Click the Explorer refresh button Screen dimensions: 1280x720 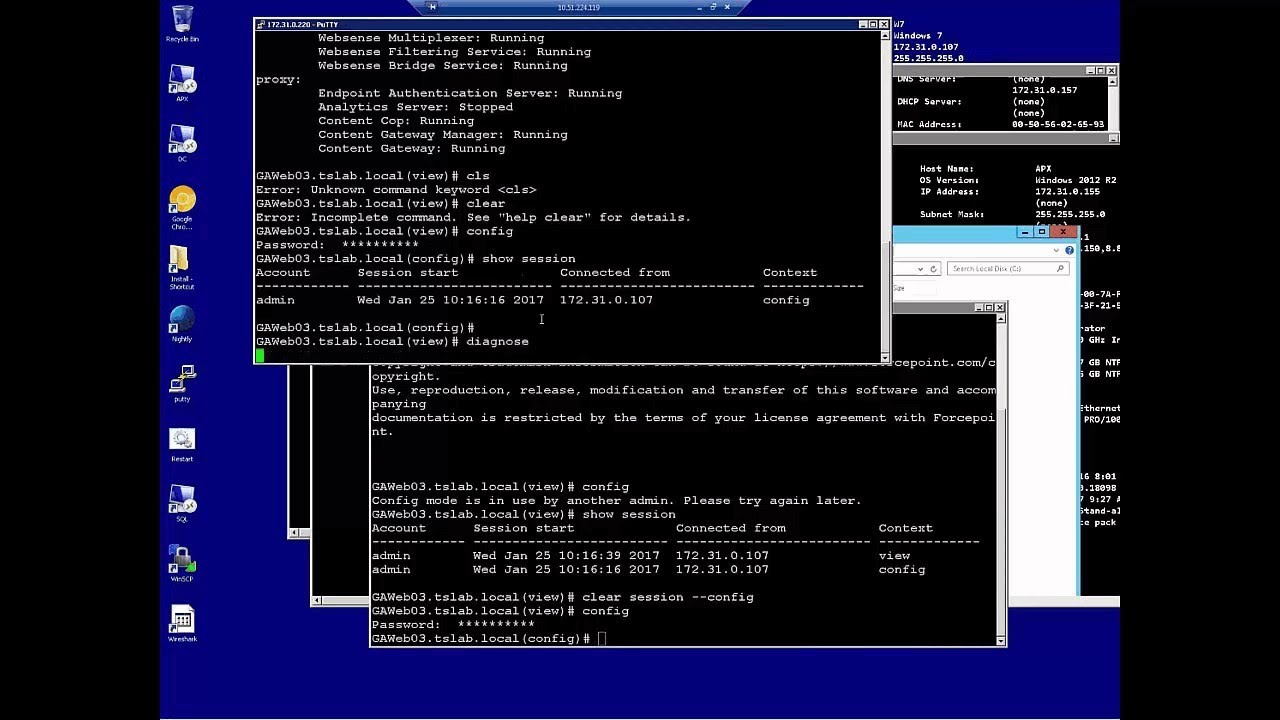[933, 269]
